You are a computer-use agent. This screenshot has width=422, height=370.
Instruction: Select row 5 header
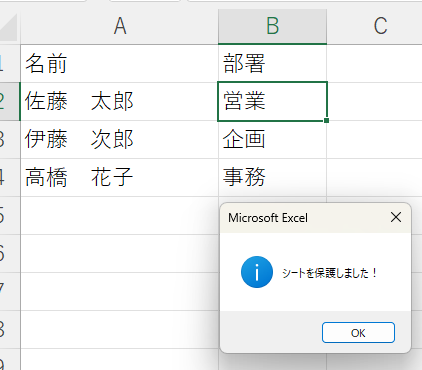10,215
